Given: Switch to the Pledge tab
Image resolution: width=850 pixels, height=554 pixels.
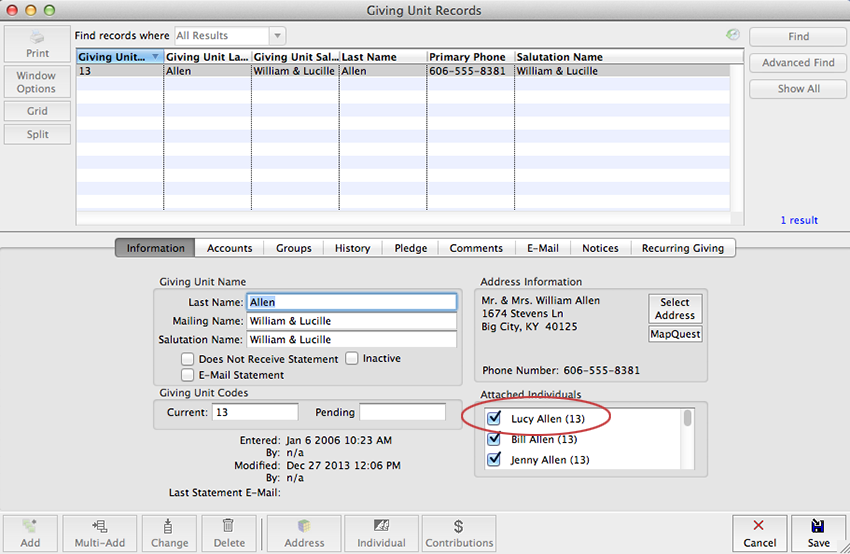Looking at the screenshot, I should point(410,248).
